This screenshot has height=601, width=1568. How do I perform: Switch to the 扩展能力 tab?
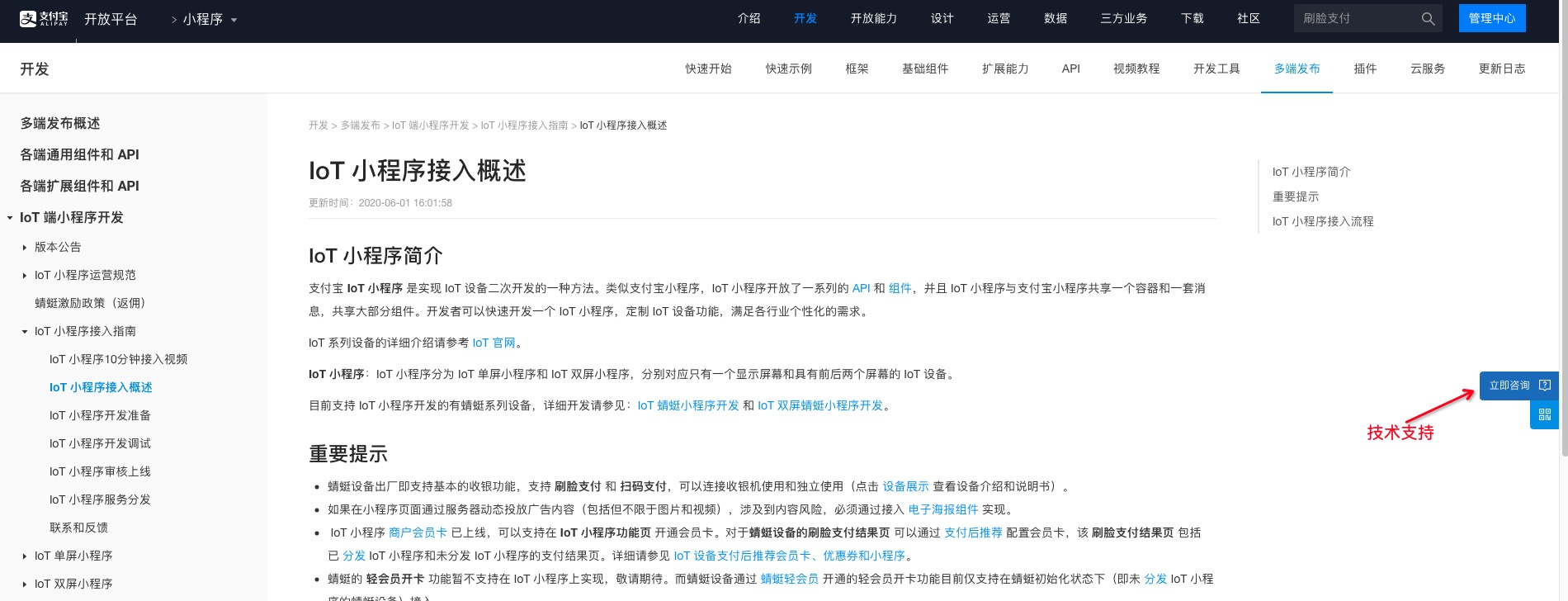pyautogui.click(x=1005, y=69)
